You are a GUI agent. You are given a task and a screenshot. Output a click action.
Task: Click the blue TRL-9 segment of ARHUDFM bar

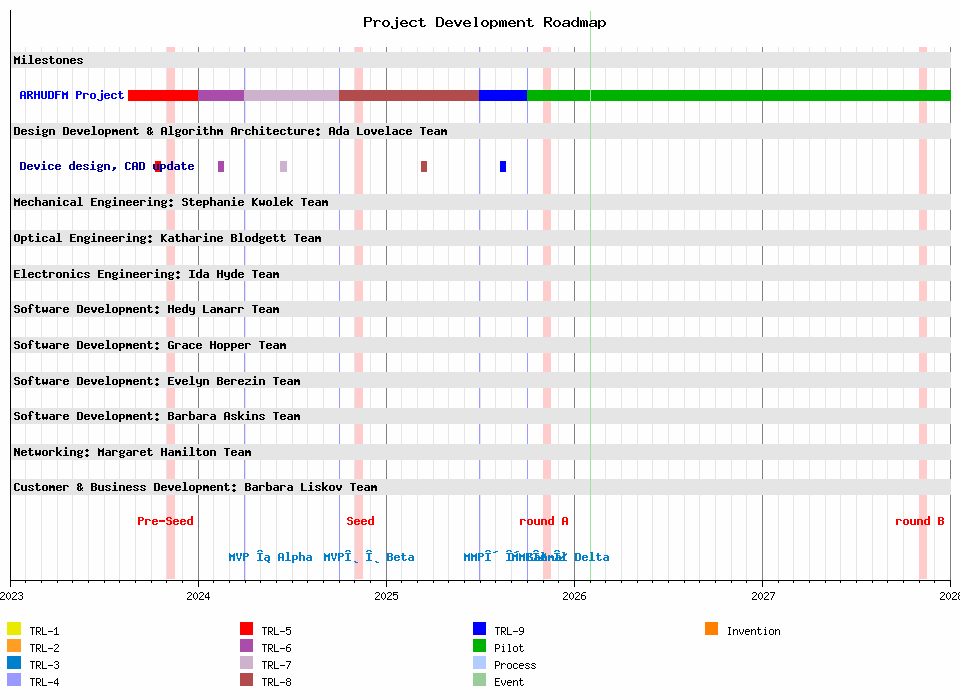(x=503, y=95)
